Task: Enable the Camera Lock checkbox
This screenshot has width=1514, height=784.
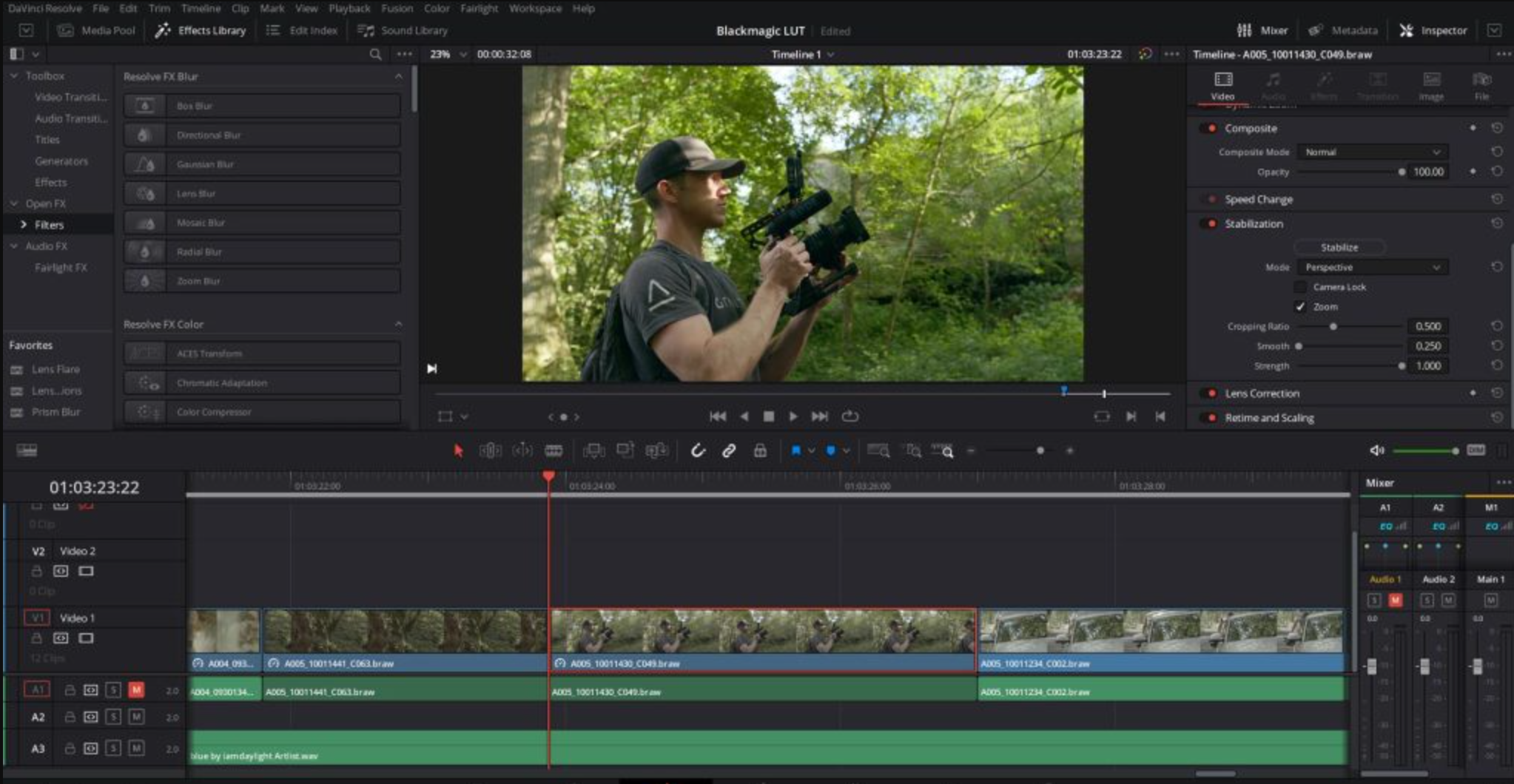Action: click(x=1301, y=286)
